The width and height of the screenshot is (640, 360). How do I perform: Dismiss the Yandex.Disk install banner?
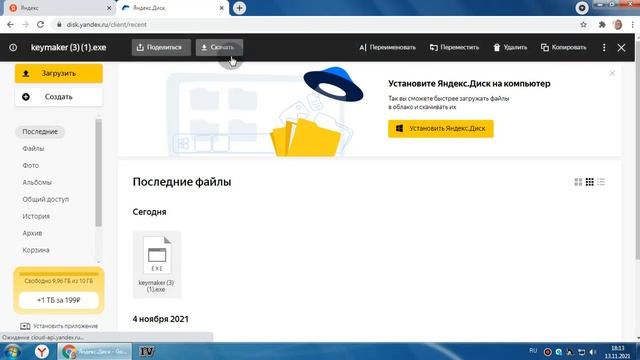tap(612, 73)
